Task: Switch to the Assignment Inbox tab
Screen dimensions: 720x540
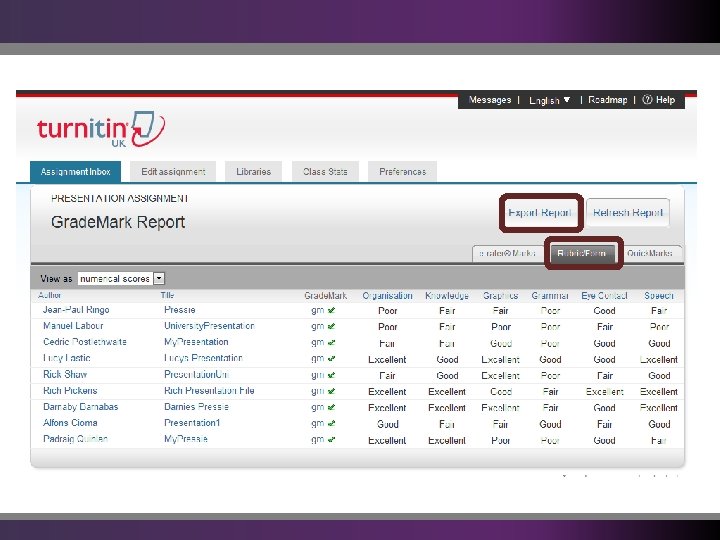Action: coord(75,172)
